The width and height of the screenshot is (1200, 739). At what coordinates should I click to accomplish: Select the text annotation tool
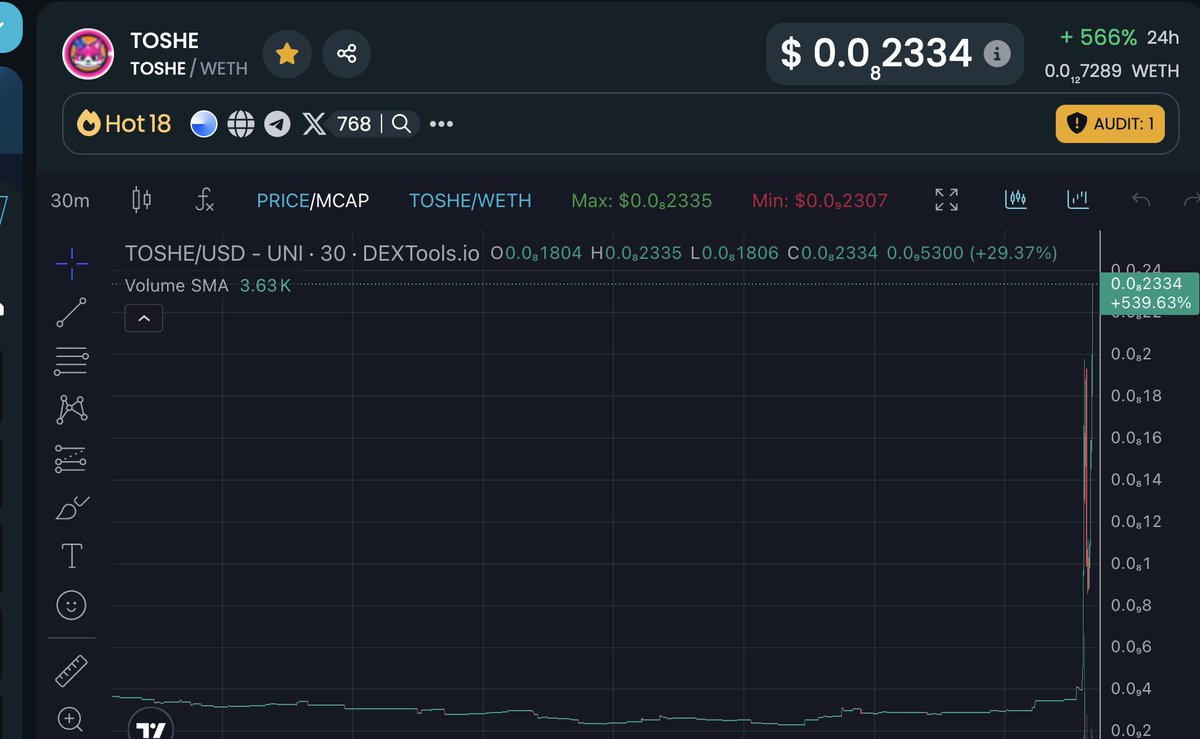pos(72,556)
